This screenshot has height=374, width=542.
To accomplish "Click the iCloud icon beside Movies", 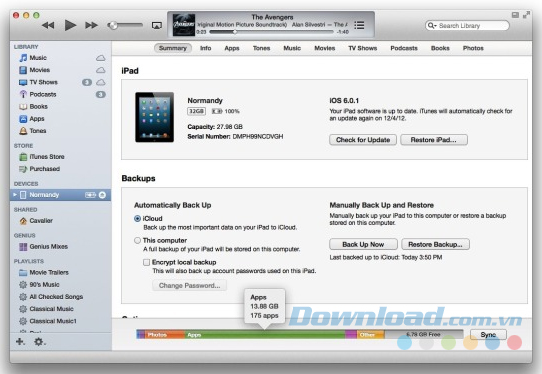I will click(101, 70).
